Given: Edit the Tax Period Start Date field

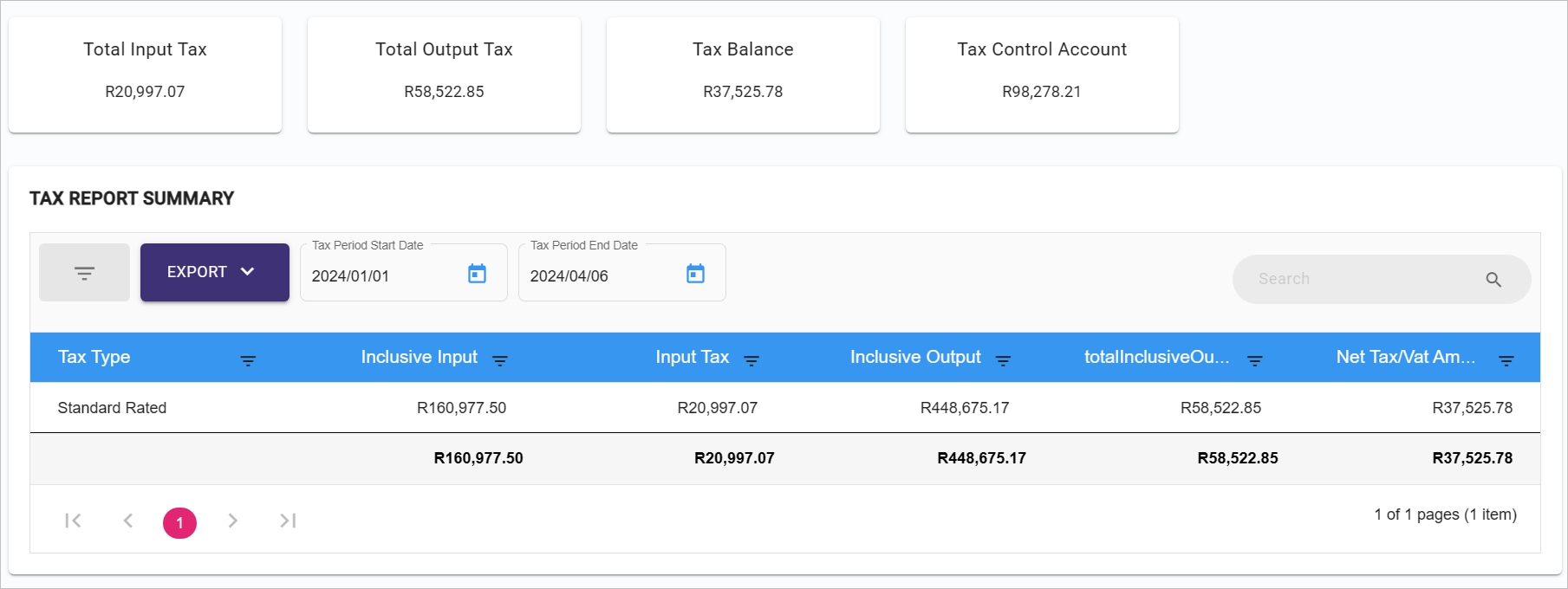Looking at the screenshot, I should pos(381,276).
